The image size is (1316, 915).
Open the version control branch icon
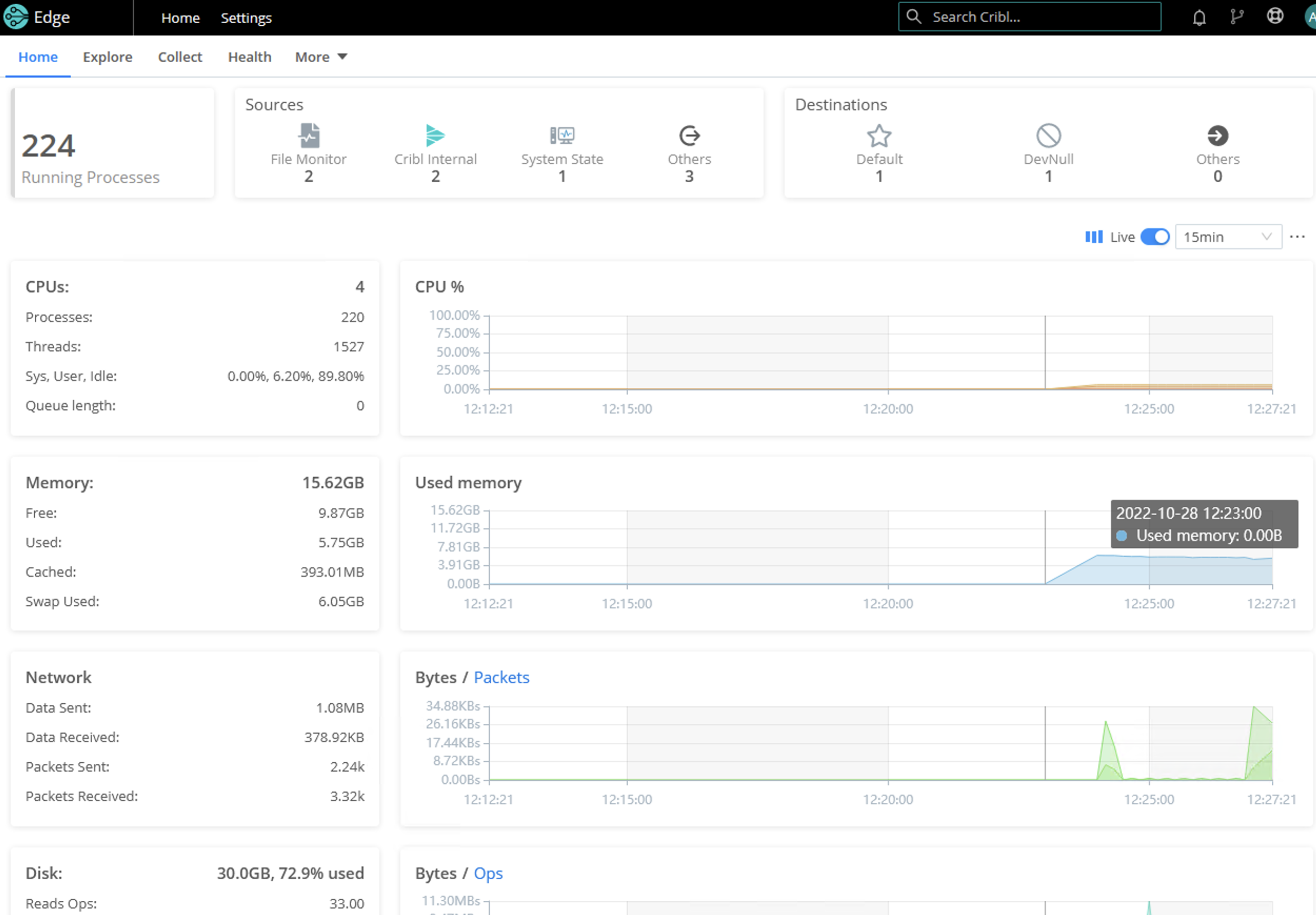point(1237,17)
